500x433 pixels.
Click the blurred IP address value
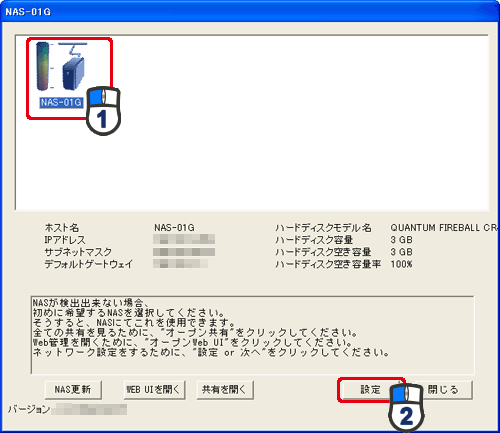click(x=184, y=239)
